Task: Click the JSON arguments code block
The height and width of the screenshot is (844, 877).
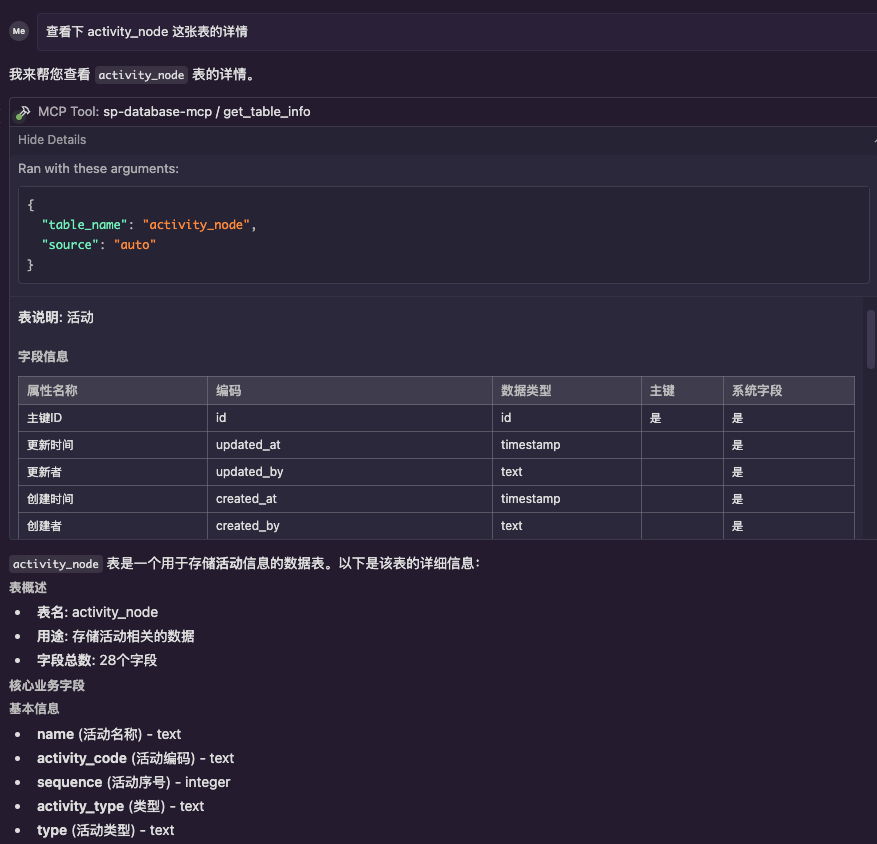Action: coord(444,235)
